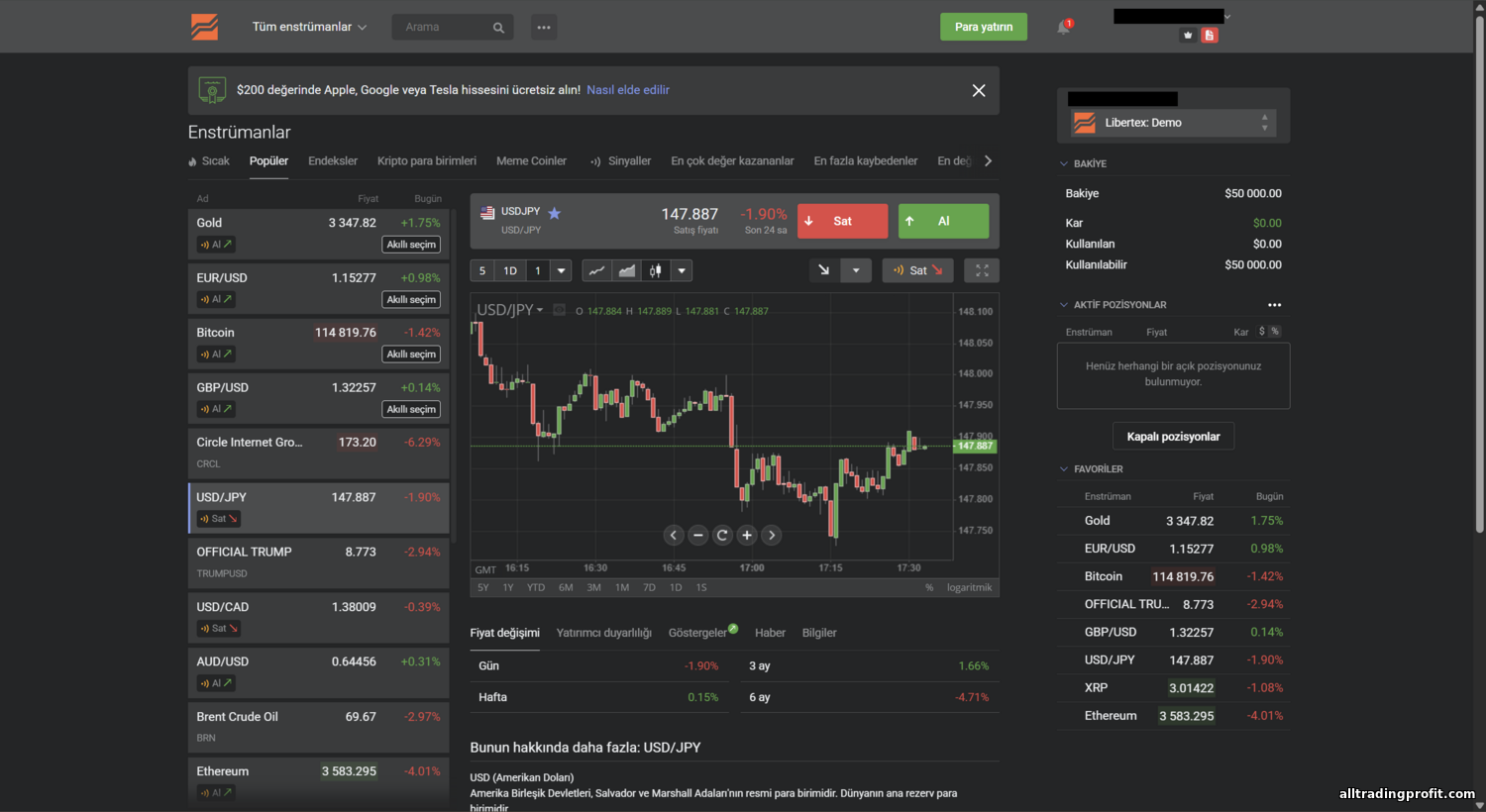The image size is (1486, 812).
Task: Click the notification bell icon
Action: coord(1063,28)
